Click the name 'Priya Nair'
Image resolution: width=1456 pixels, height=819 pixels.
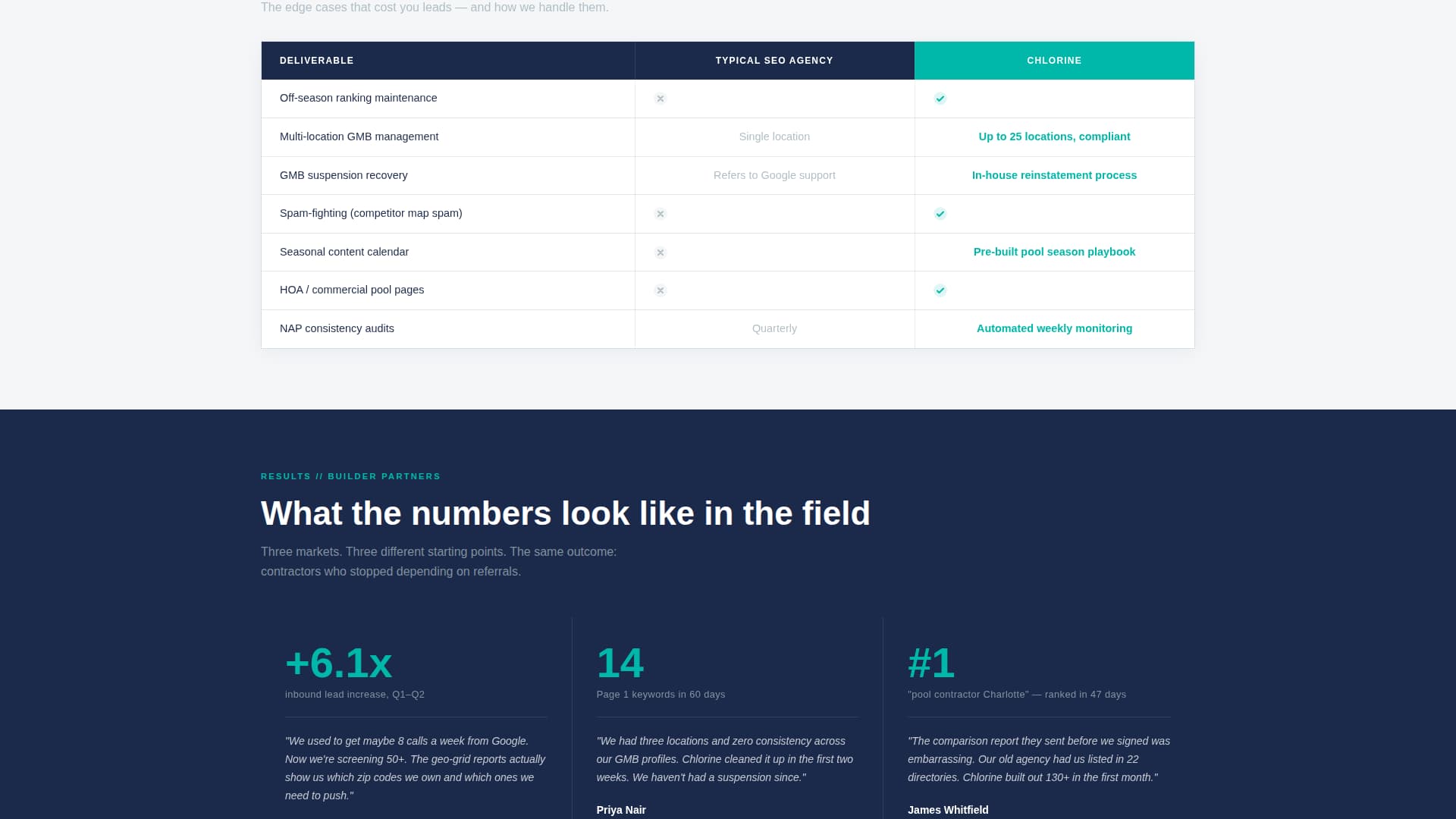[621, 810]
